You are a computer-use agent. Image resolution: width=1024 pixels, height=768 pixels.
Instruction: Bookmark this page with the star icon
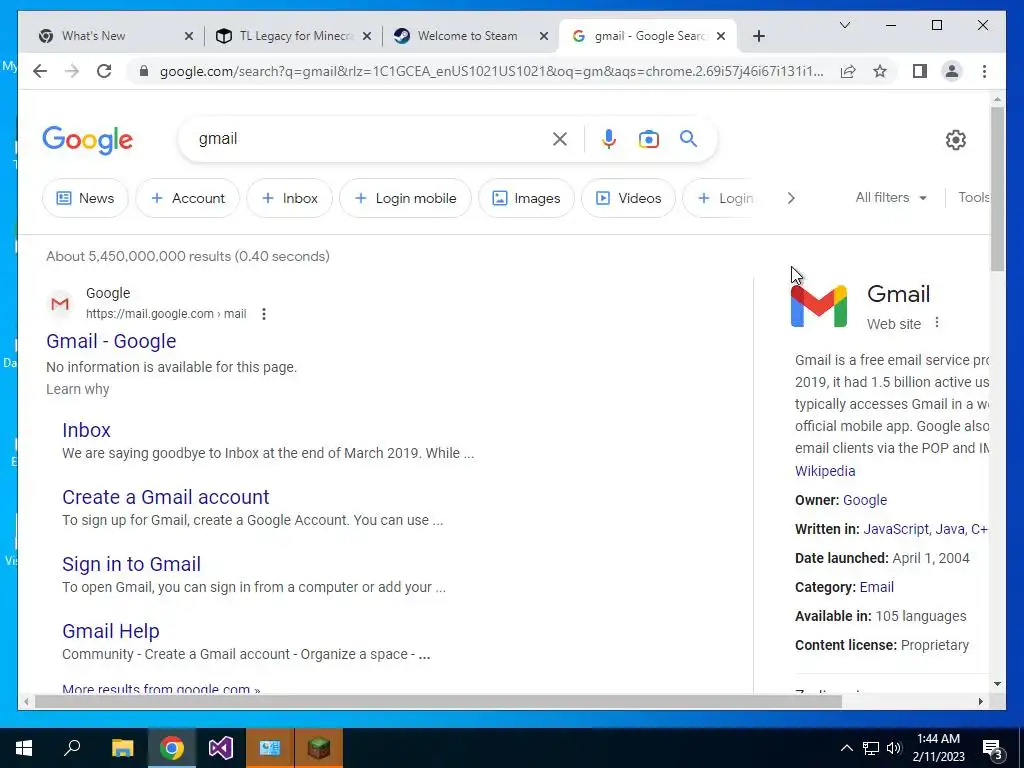coord(880,71)
